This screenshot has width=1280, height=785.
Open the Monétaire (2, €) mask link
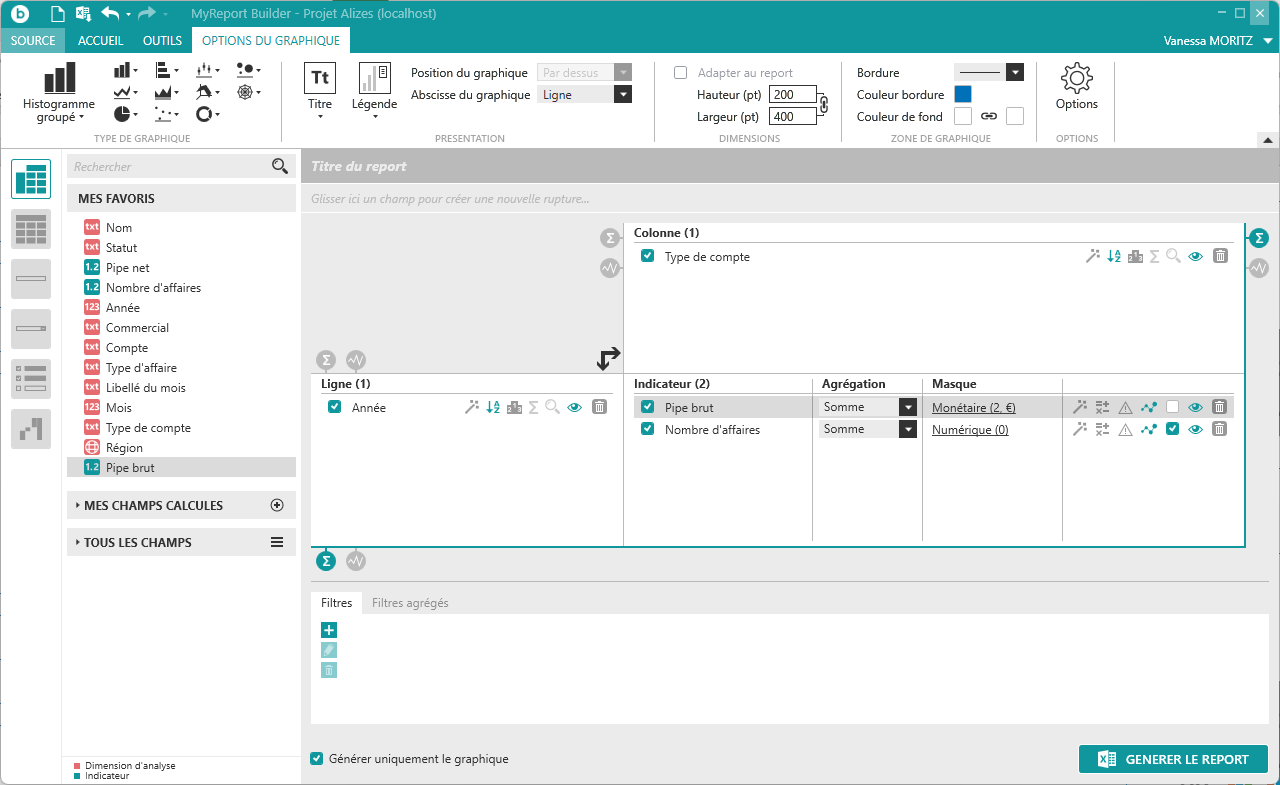tap(973, 408)
